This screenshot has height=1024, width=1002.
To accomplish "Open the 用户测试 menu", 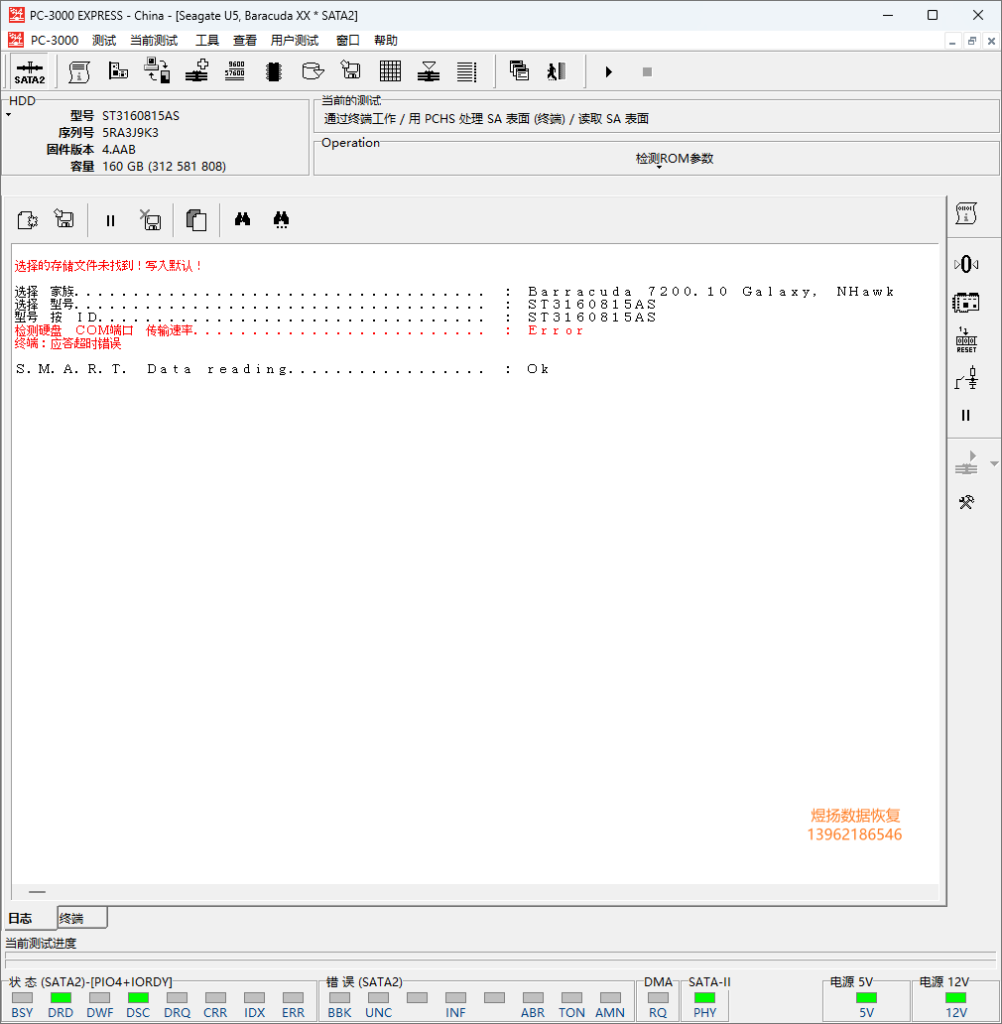I will click(295, 40).
